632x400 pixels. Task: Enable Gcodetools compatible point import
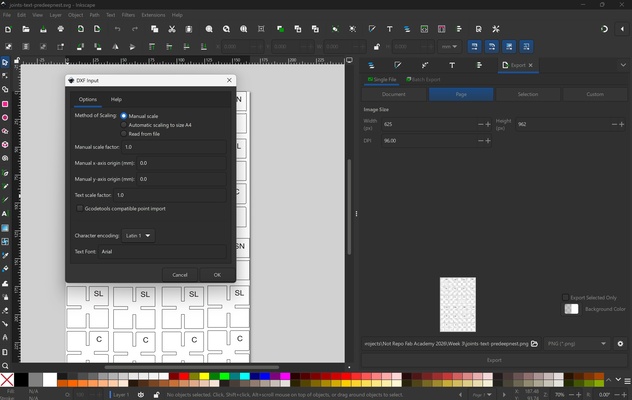coord(80,209)
